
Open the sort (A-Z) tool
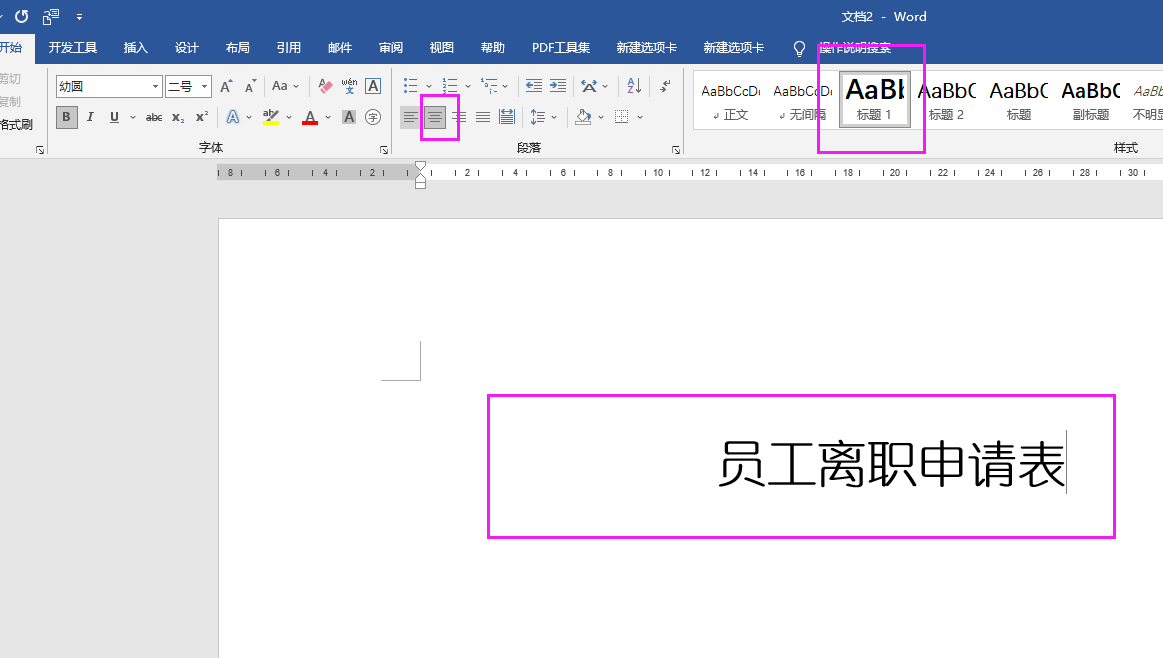(633, 86)
